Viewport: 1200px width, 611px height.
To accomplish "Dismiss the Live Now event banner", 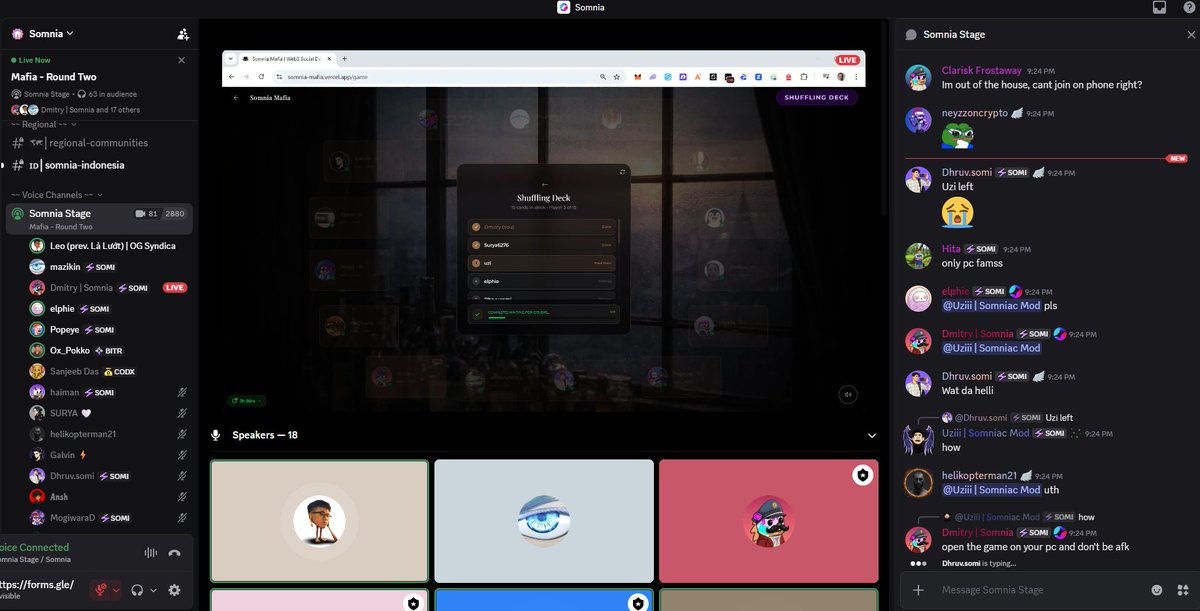I will (181, 60).
